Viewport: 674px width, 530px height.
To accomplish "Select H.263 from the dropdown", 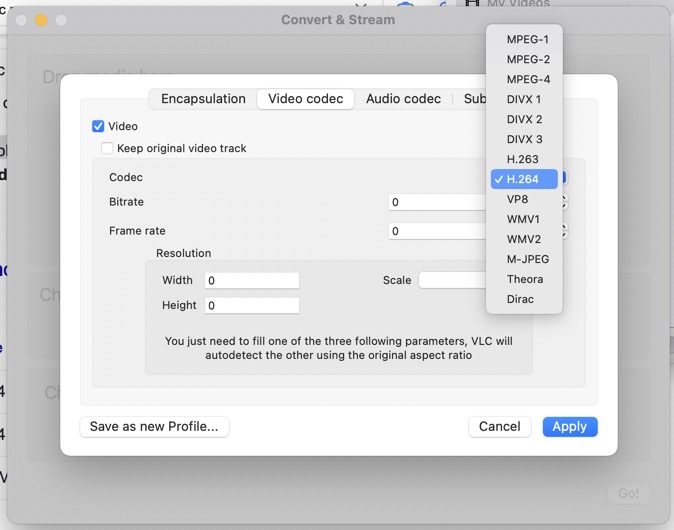I will click(x=522, y=159).
